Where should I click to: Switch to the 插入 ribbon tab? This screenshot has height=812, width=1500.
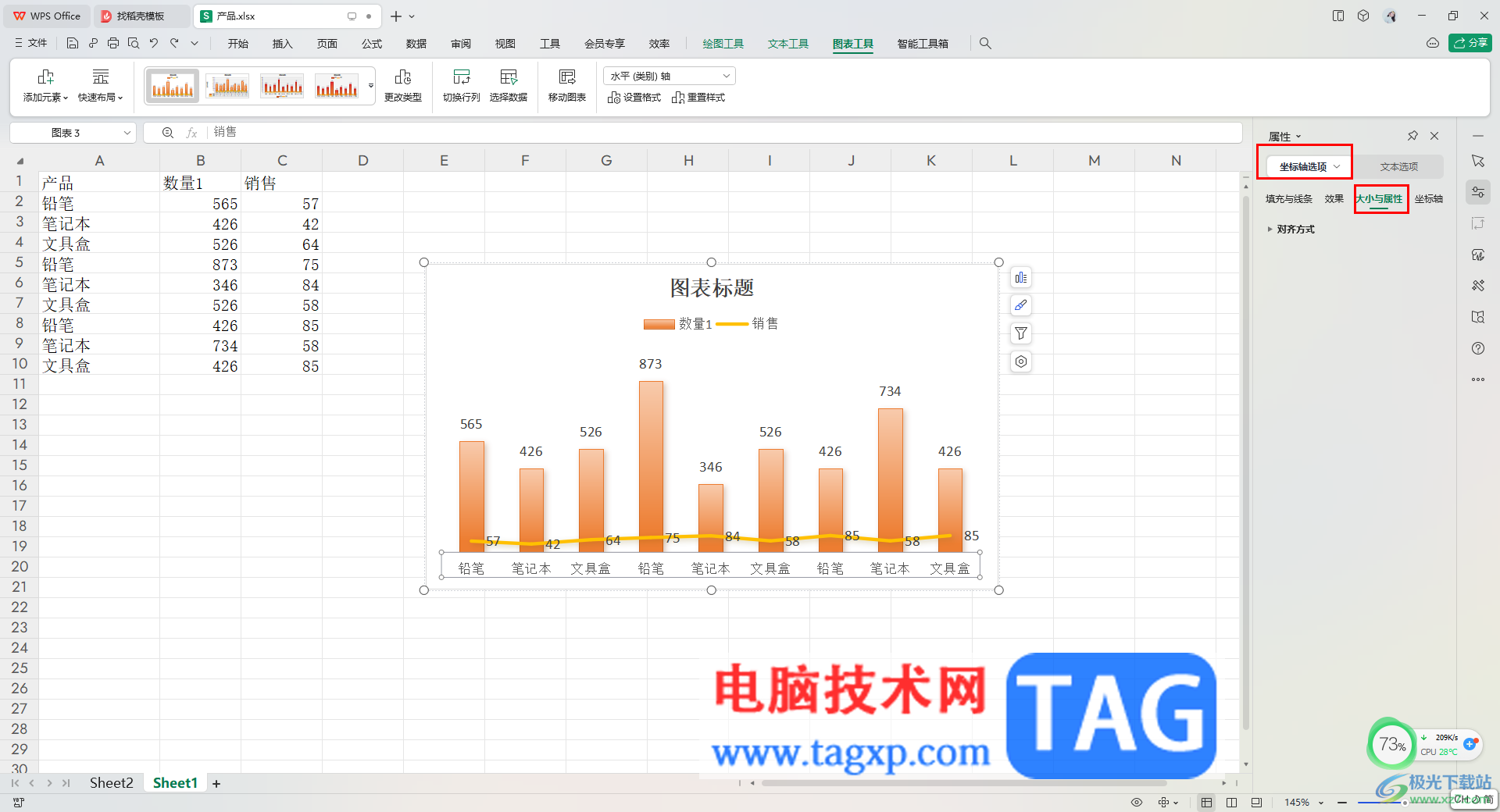282,44
